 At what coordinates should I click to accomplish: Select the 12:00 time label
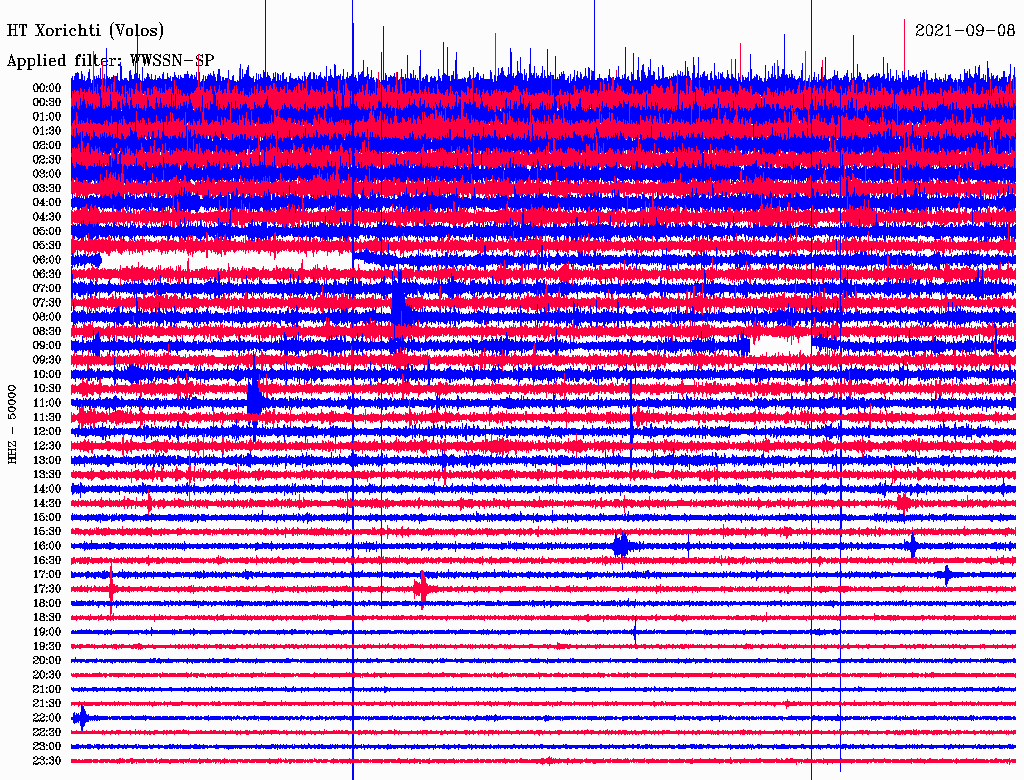coord(47,431)
